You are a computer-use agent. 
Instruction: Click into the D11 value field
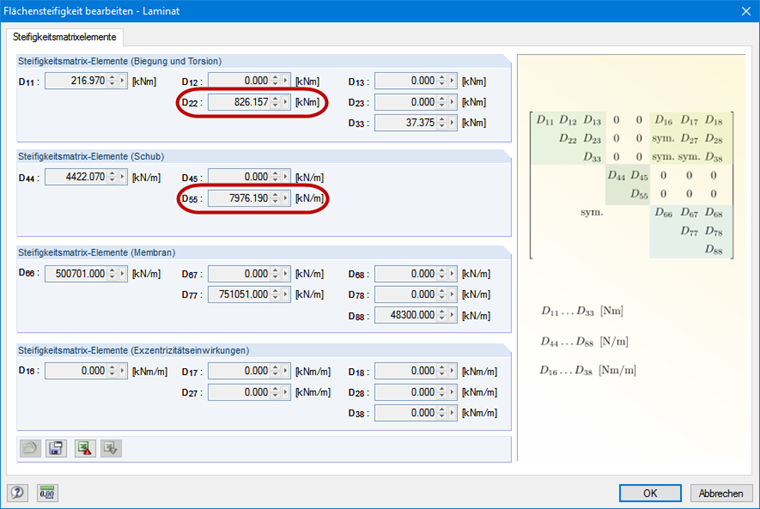pos(76,81)
